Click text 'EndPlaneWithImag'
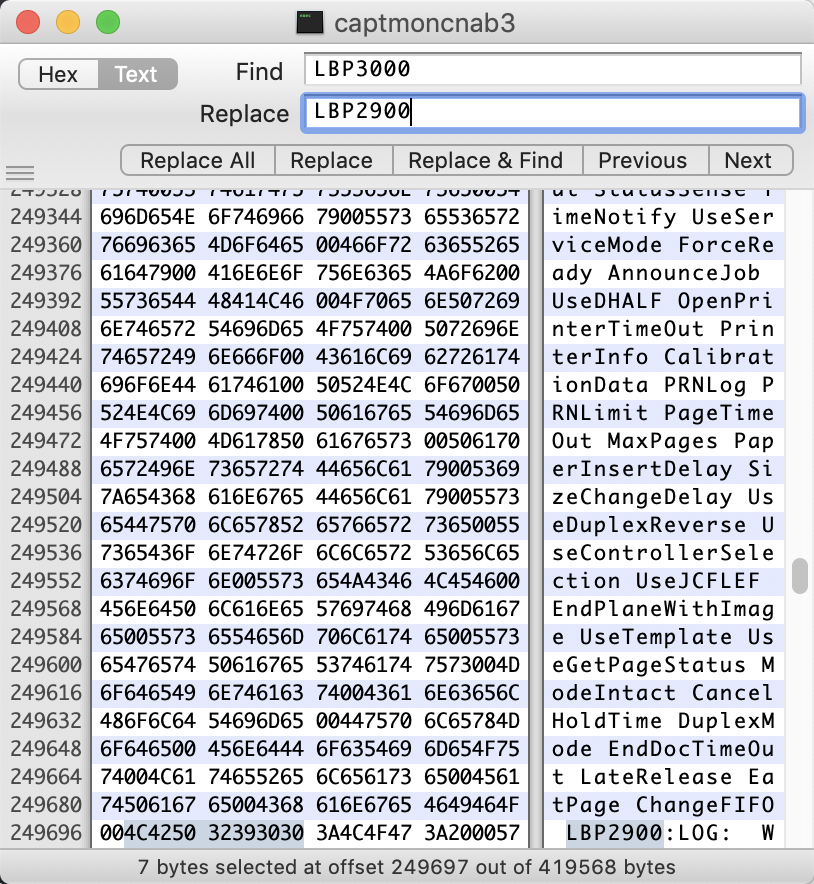This screenshot has width=814, height=884. (662, 609)
